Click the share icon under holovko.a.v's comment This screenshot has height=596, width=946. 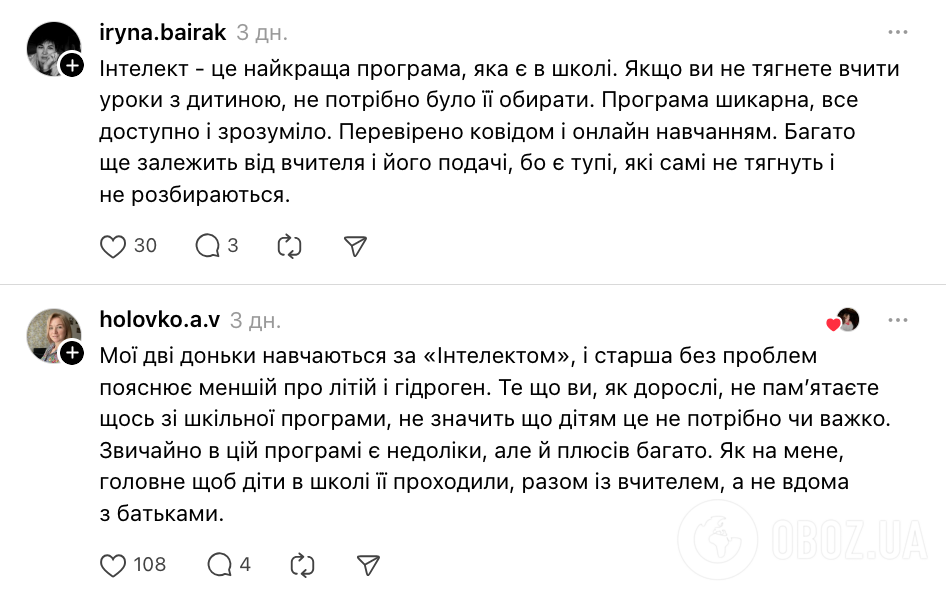click(x=367, y=564)
